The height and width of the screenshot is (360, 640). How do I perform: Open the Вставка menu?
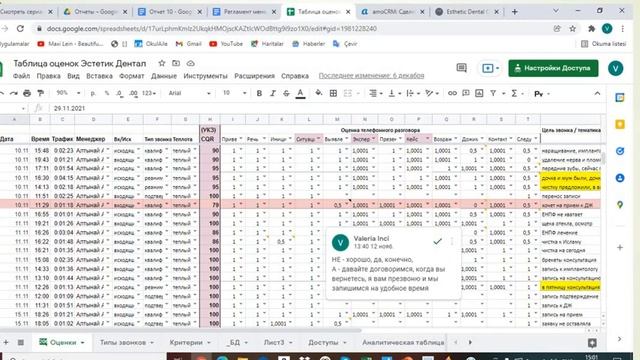99,76
